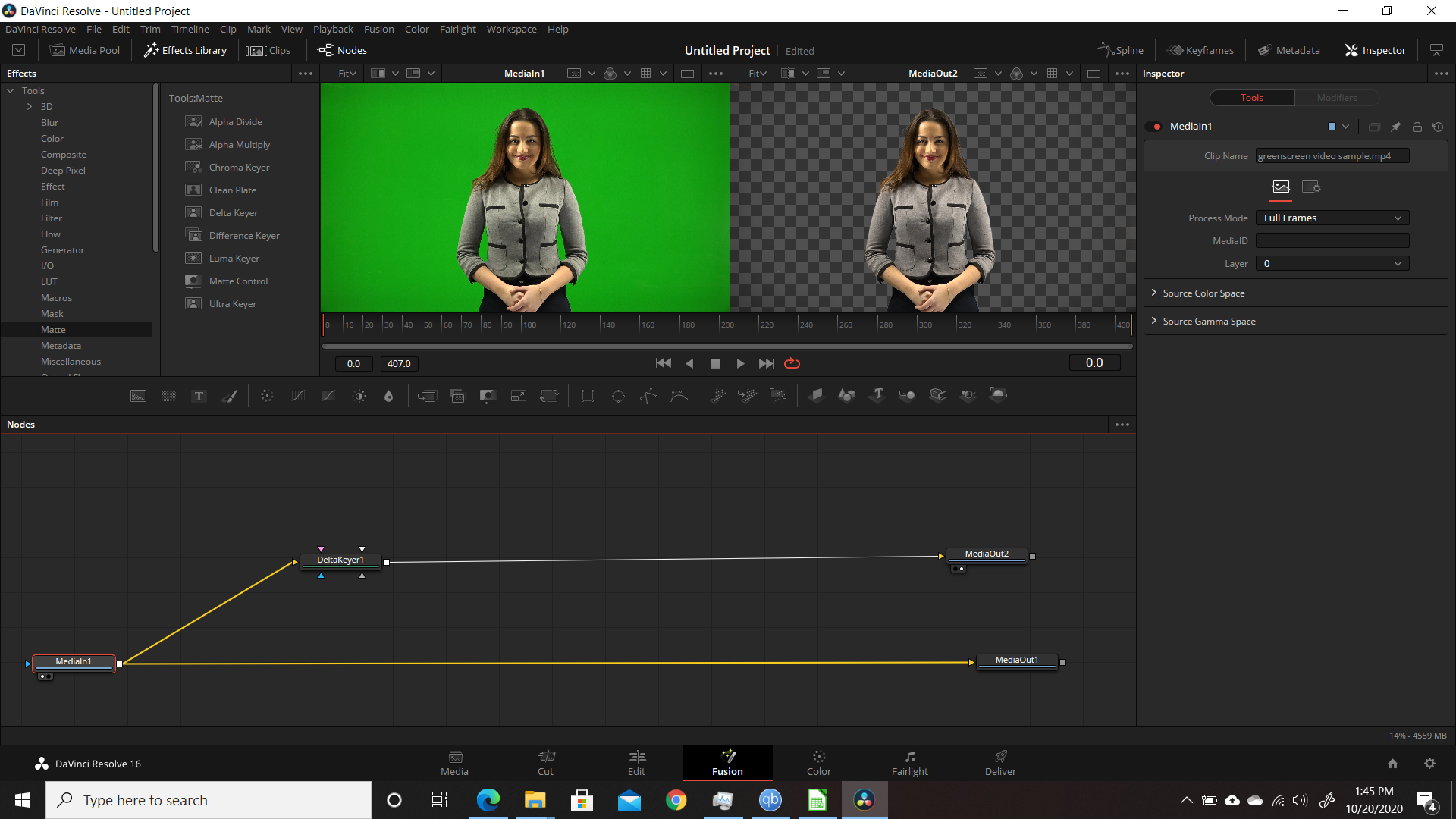The height and width of the screenshot is (819, 1456).
Task: Lock the MediaIn1 inspector controls
Action: point(1417,127)
